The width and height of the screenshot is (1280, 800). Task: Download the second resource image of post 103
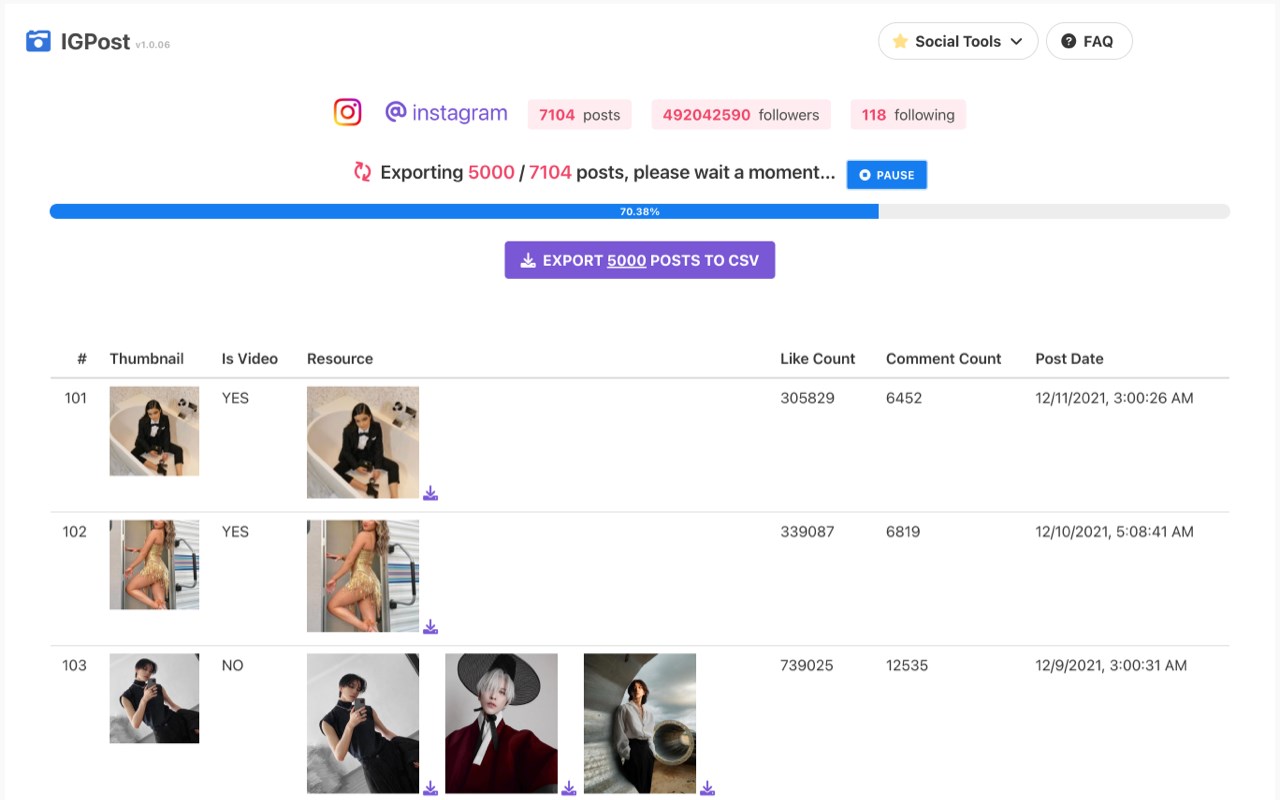(568, 788)
